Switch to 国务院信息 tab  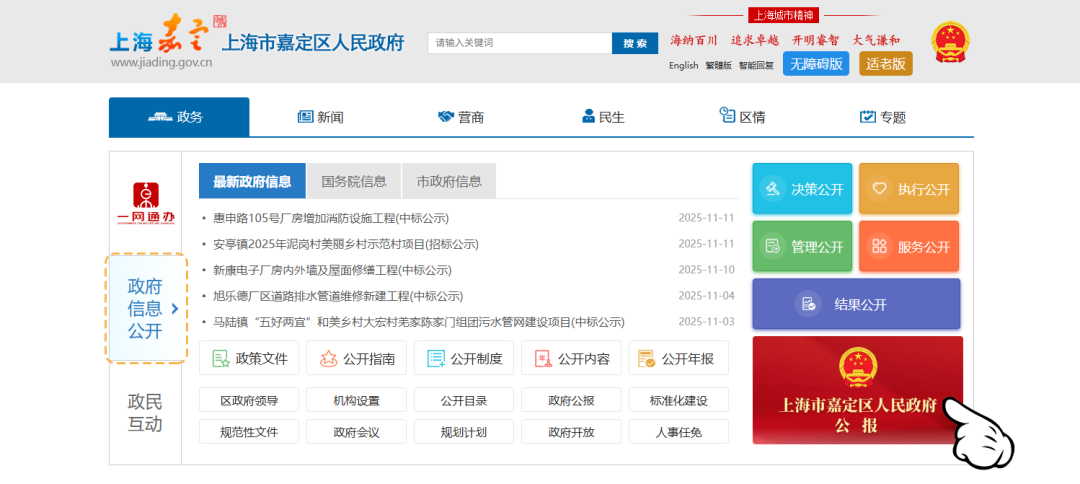point(354,181)
